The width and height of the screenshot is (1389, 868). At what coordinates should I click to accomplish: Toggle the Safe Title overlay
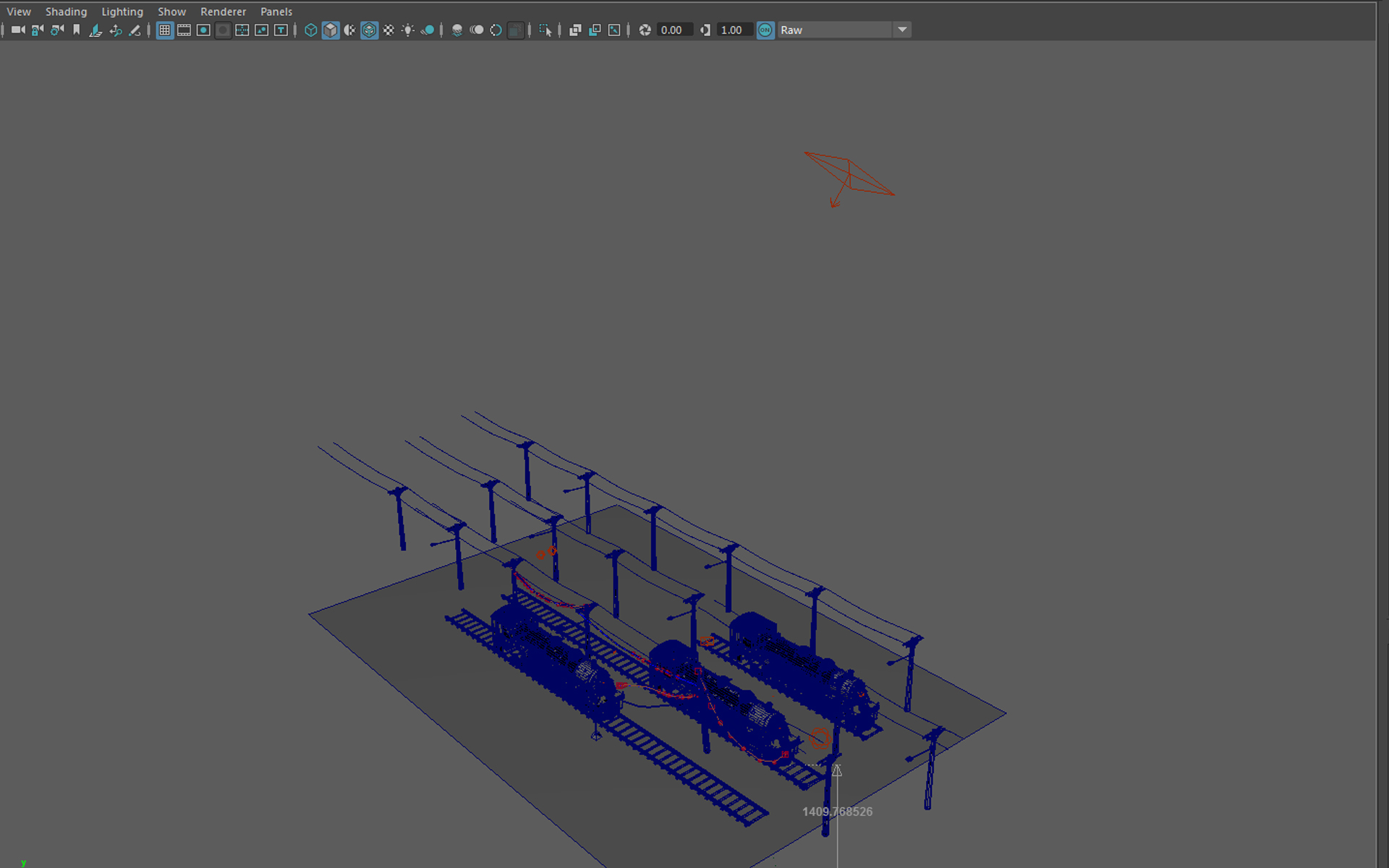click(x=281, y=30)
